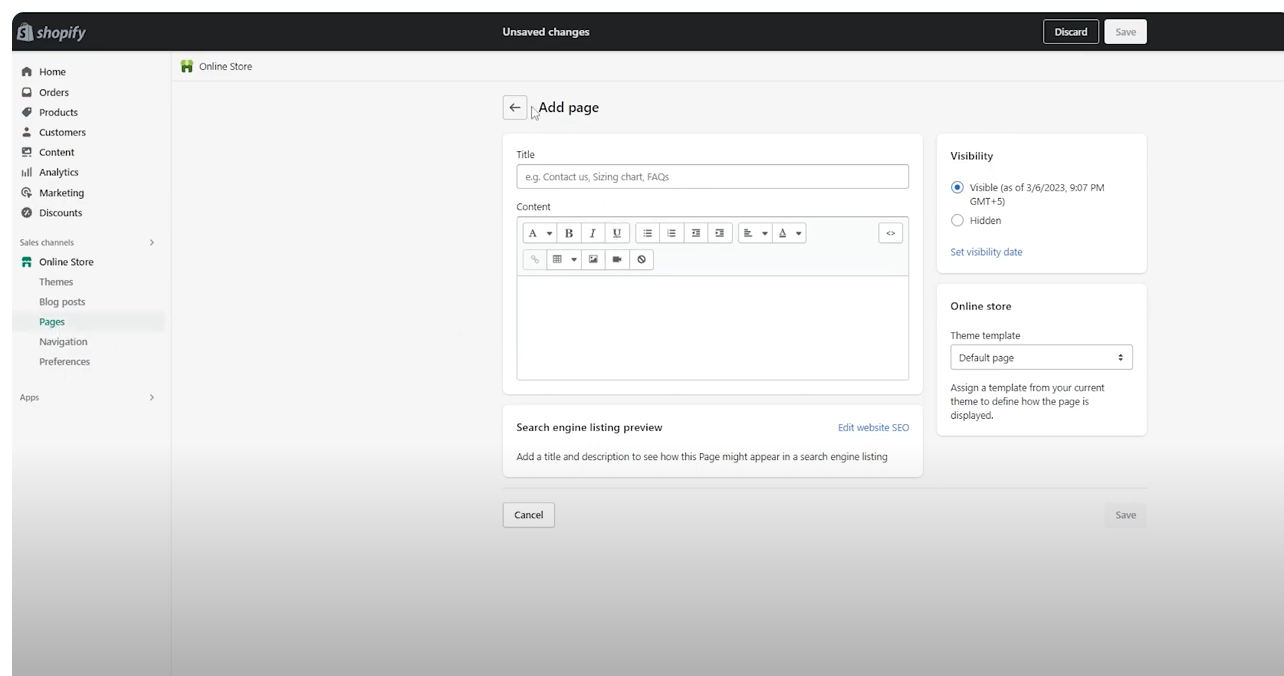Viewport: 1284px width, 676px height.
Task: Click the Online Store icon in sidebar
Action: coord(27,262)
